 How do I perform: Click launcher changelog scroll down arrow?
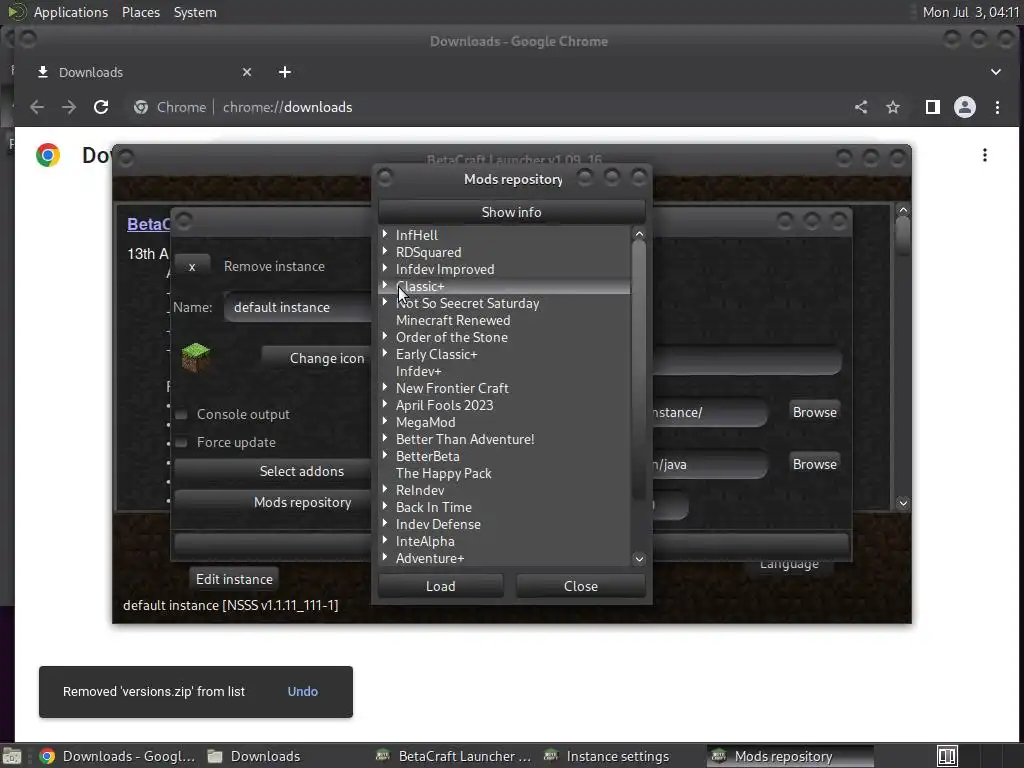click(903, 503)
